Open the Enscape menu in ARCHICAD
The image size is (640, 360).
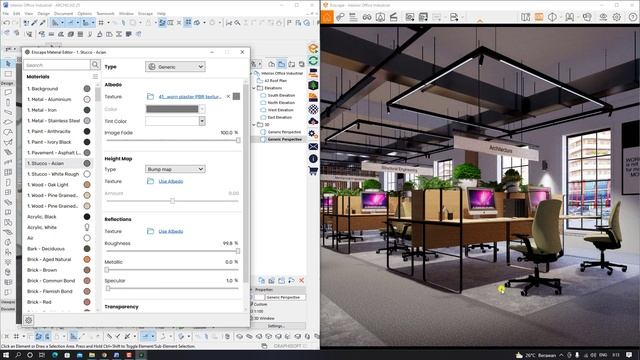[x=145, y=13]
